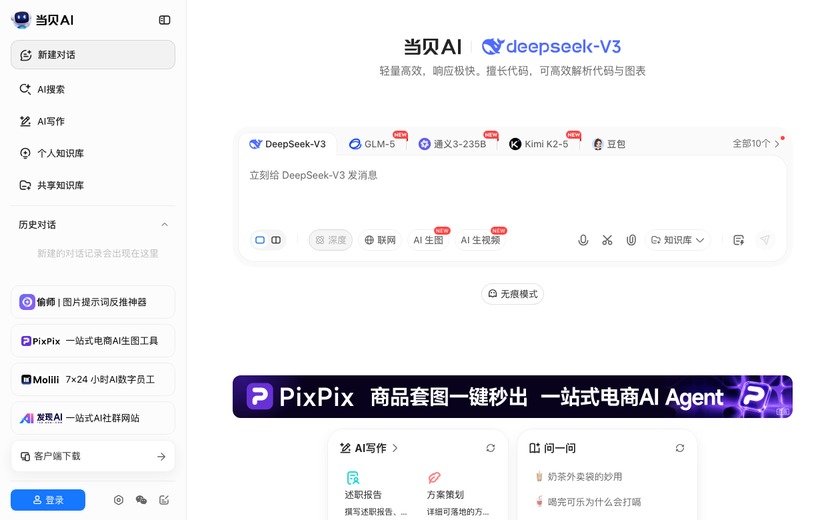The image size is (840, 520).
Task: Open 个人知识库 in the sidebar
Action: click(93, 154)
